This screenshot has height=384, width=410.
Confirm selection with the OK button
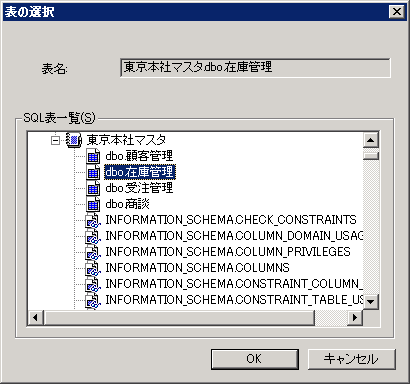[x=255, y=359]
